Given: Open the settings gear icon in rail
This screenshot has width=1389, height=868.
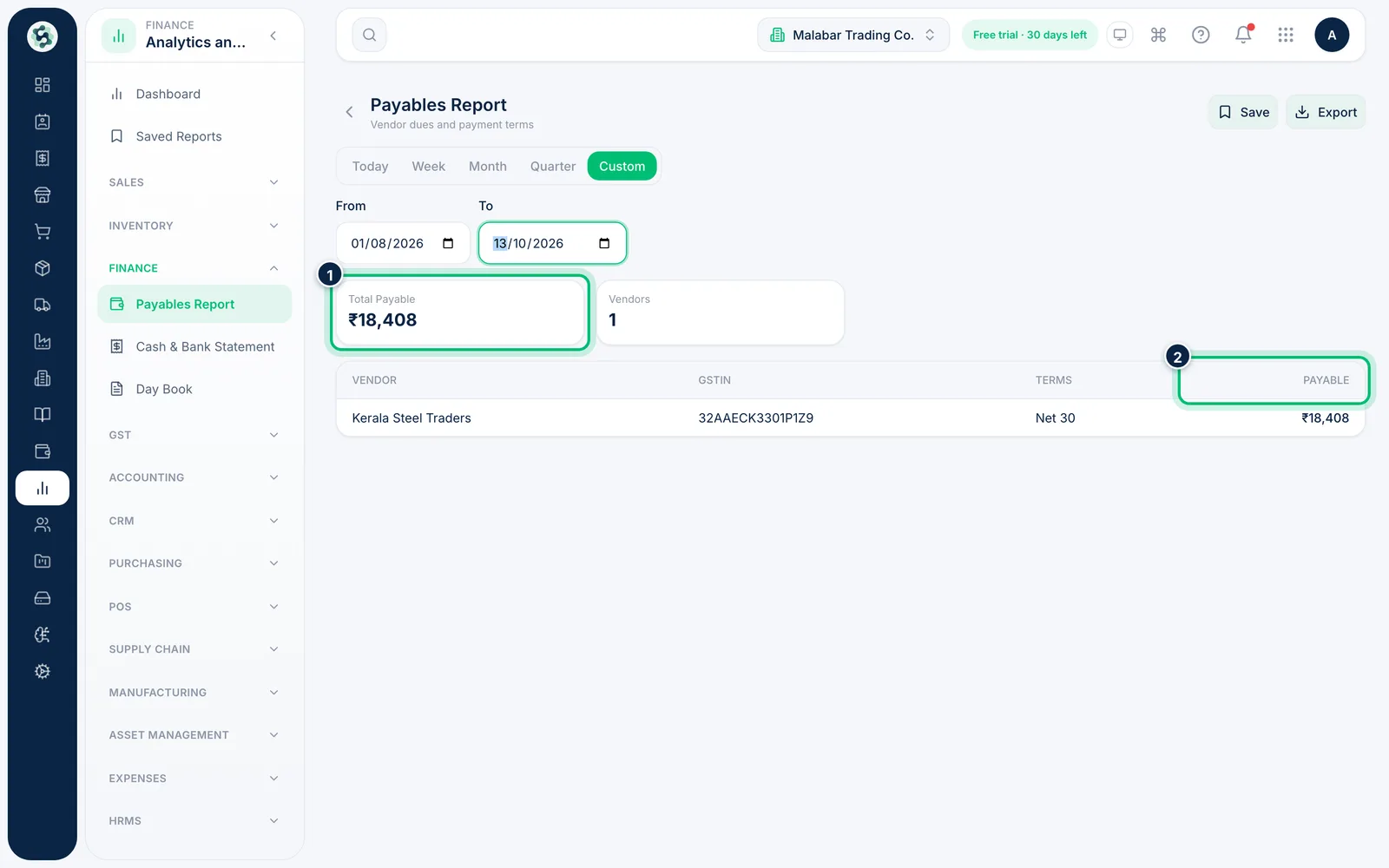Looking at the screenshot, I should [42, 671].
